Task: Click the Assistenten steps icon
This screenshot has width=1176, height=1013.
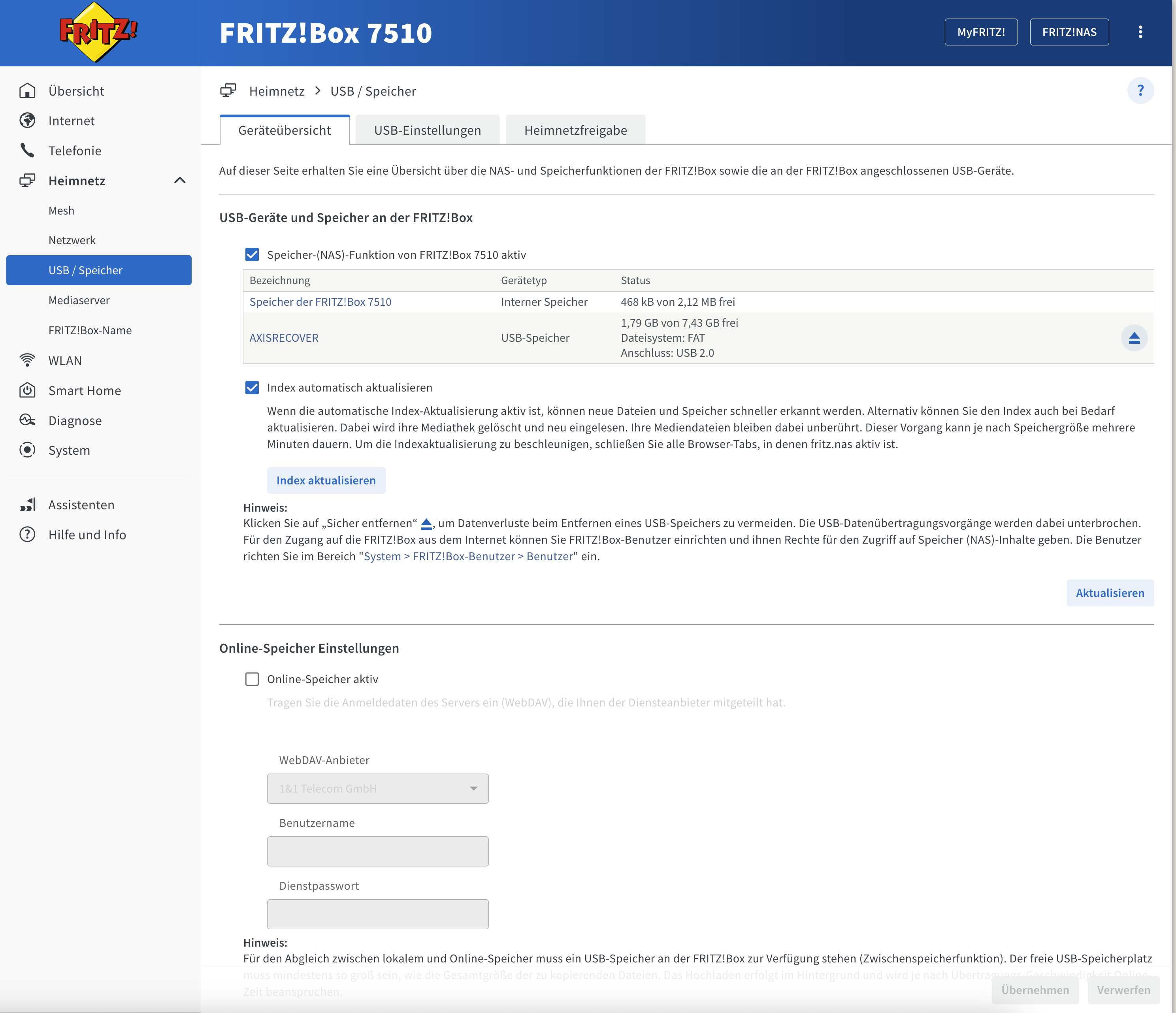Action: point(27,505)
